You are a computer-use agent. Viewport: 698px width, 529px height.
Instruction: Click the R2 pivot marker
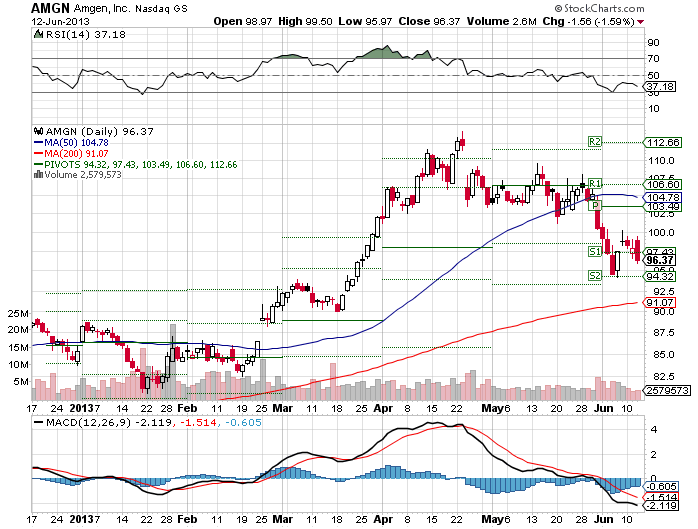tap(595, 142)
